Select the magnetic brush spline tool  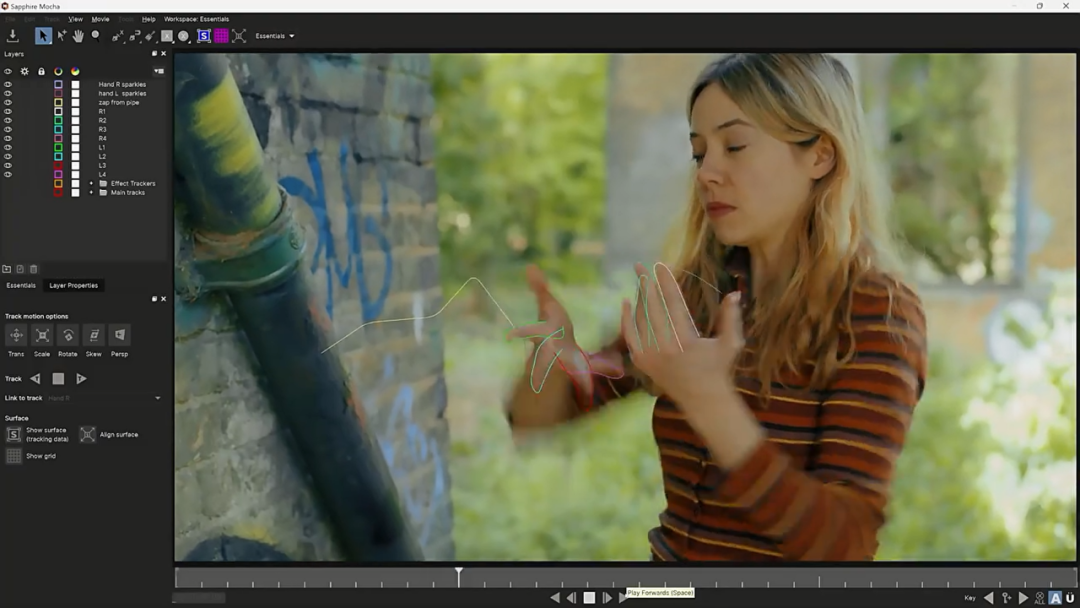pos(150,36)
